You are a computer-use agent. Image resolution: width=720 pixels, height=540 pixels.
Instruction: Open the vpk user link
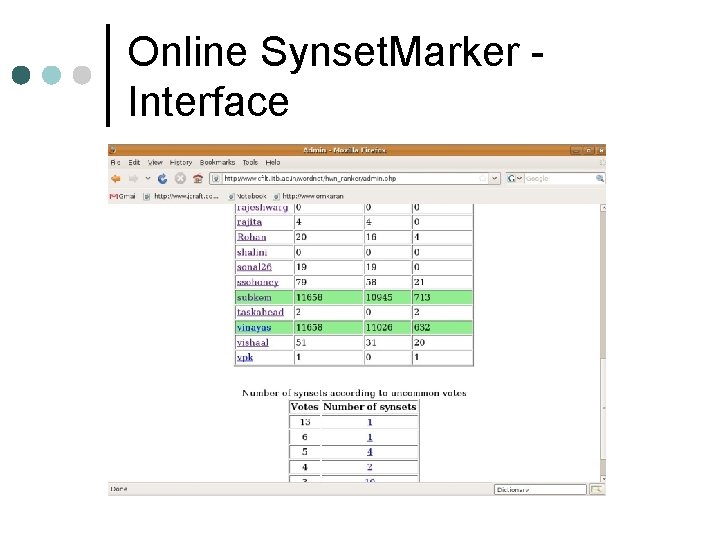coord(245,357)
